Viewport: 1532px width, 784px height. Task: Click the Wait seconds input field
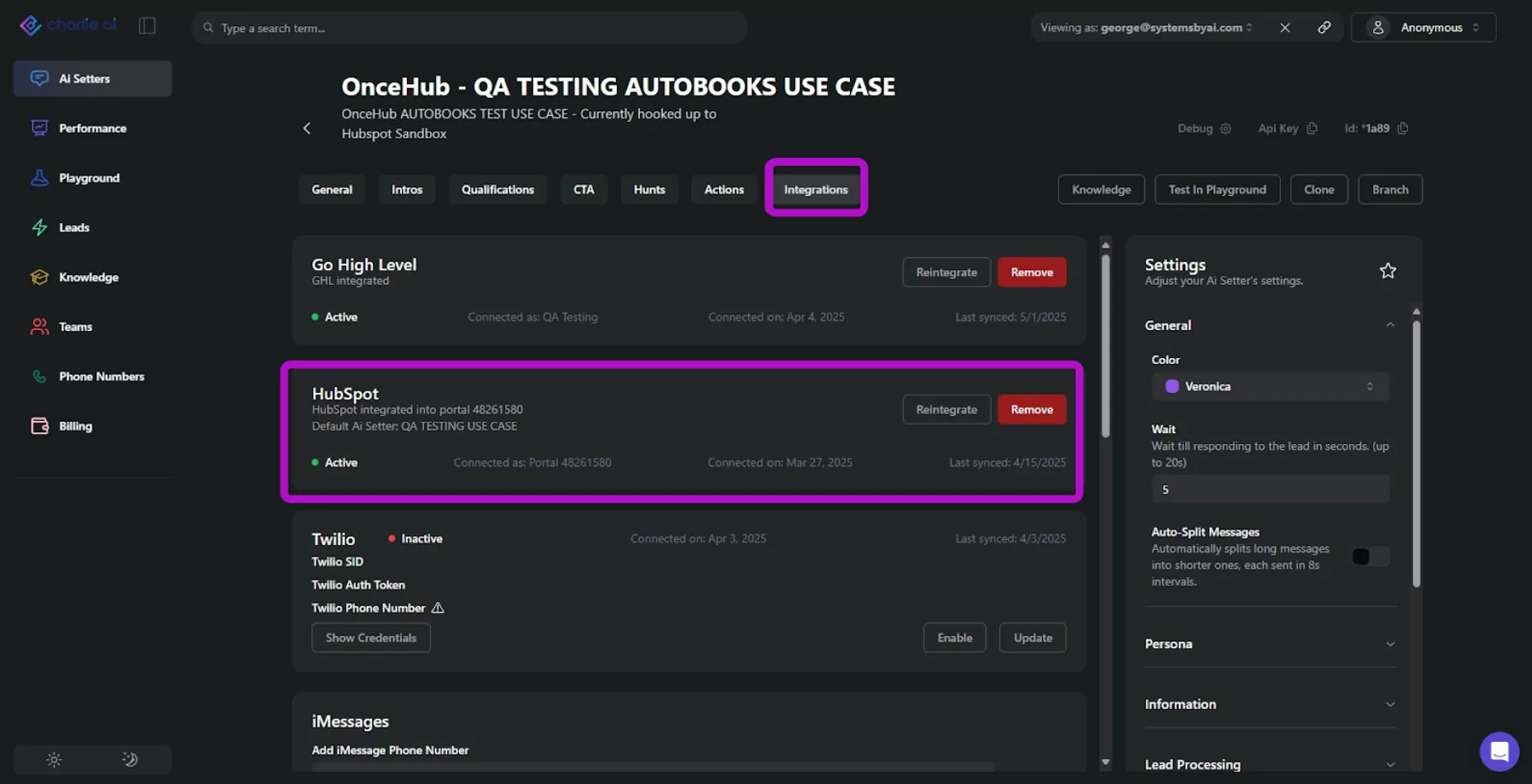click(x=1270, y=489)
